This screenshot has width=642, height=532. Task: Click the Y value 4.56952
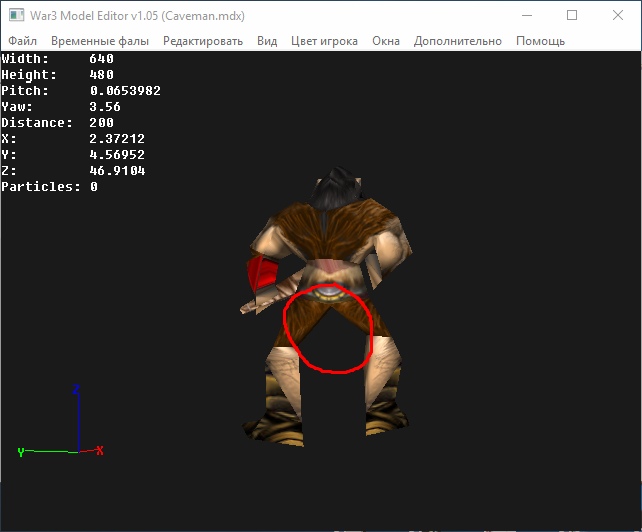point(117,154)
